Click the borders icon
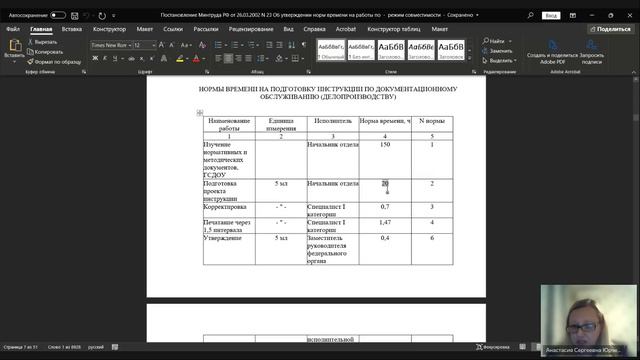The height and width of the screenshot is (360, 640). (296, 59)
